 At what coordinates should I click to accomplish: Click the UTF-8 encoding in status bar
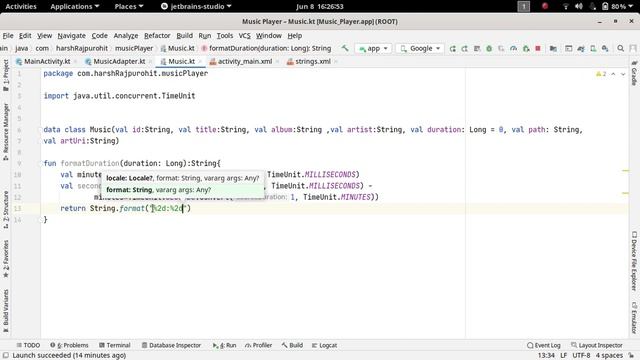coord(581,356)
